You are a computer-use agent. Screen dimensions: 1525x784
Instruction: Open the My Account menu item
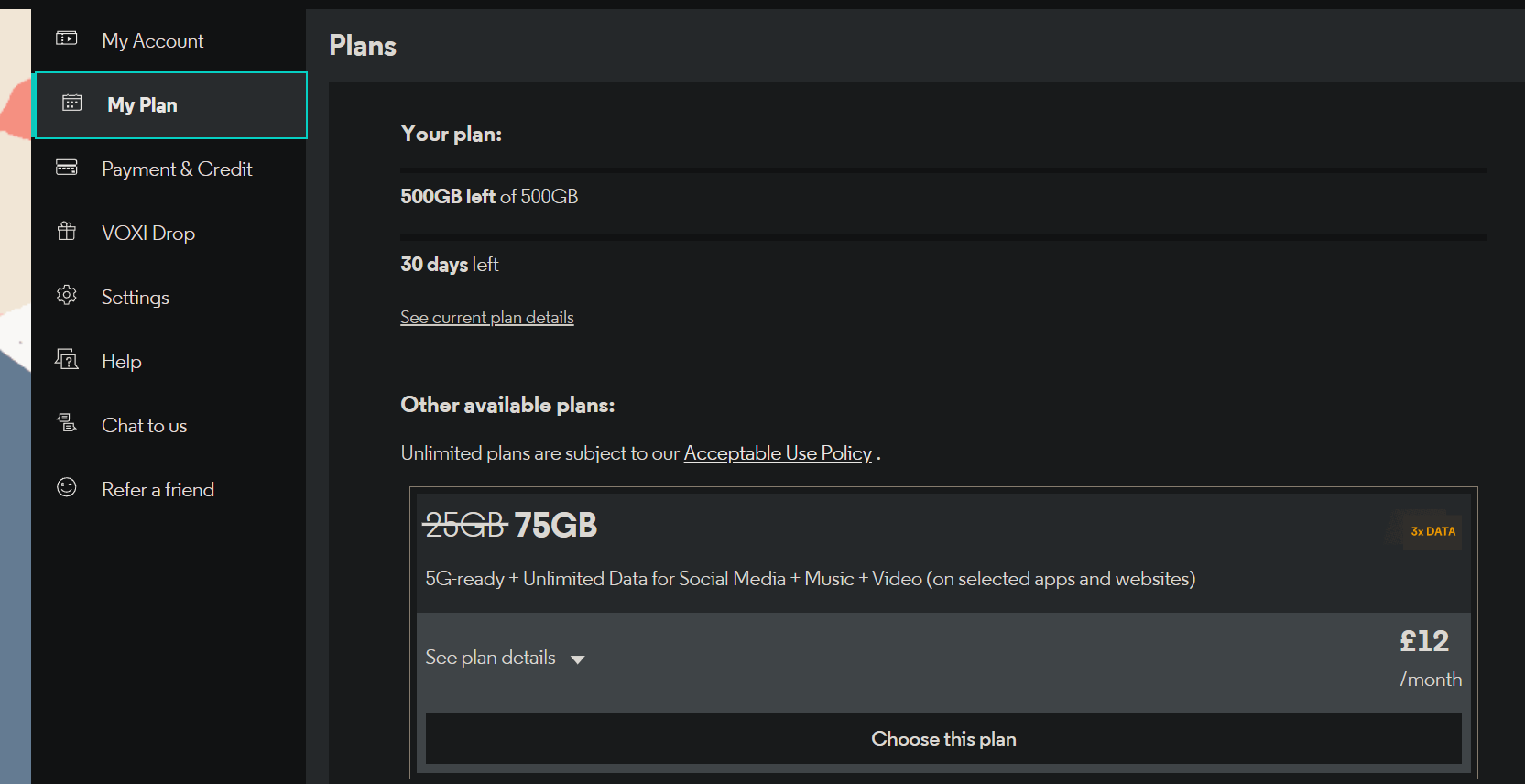[x=153, y=41]
